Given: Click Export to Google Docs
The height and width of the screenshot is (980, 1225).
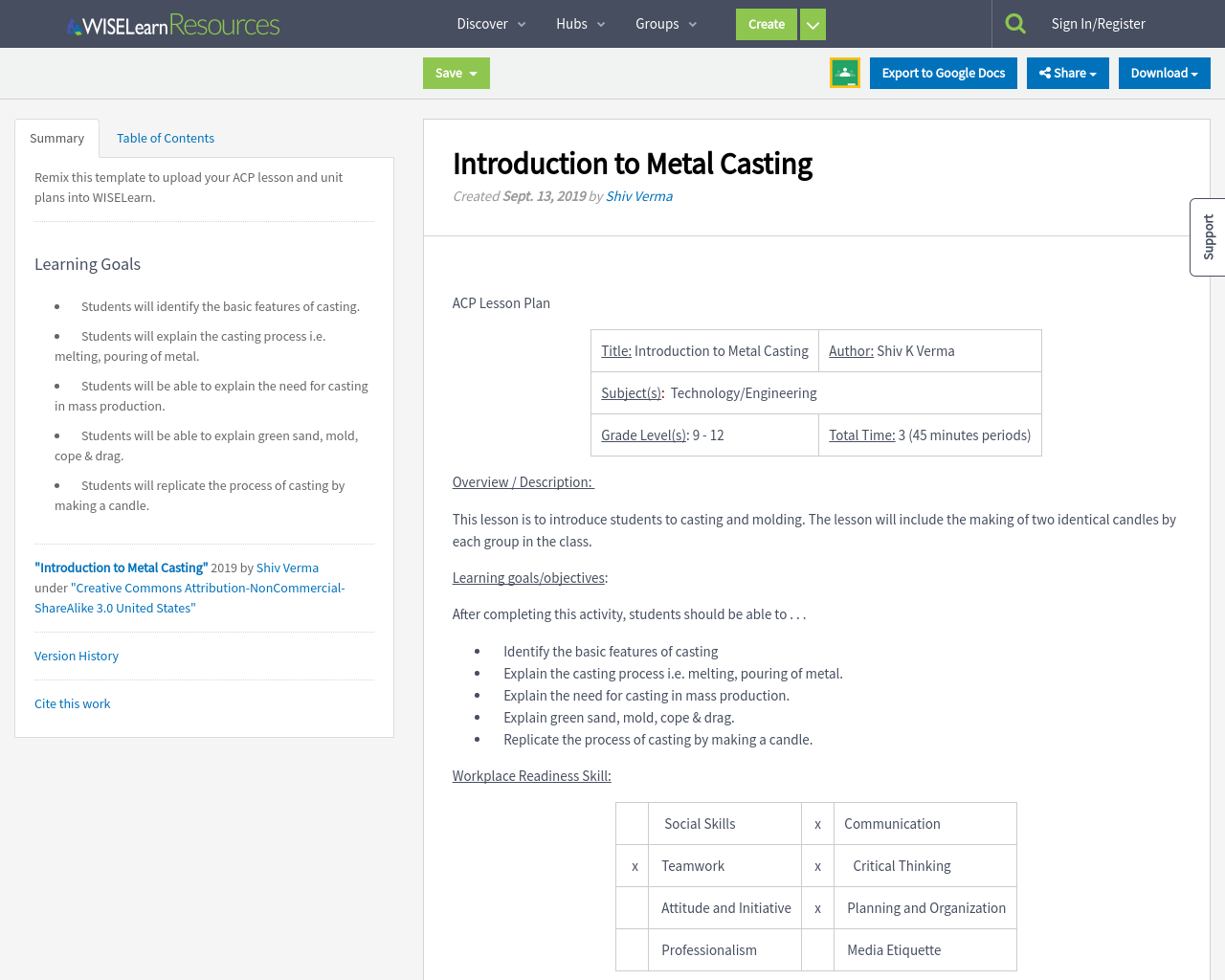Looking at the screenshot, I should coord(943,73).
